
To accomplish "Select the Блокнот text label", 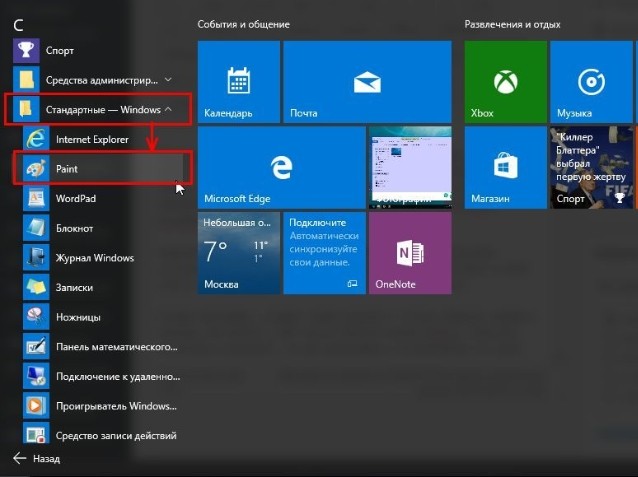I will point(74,228).
